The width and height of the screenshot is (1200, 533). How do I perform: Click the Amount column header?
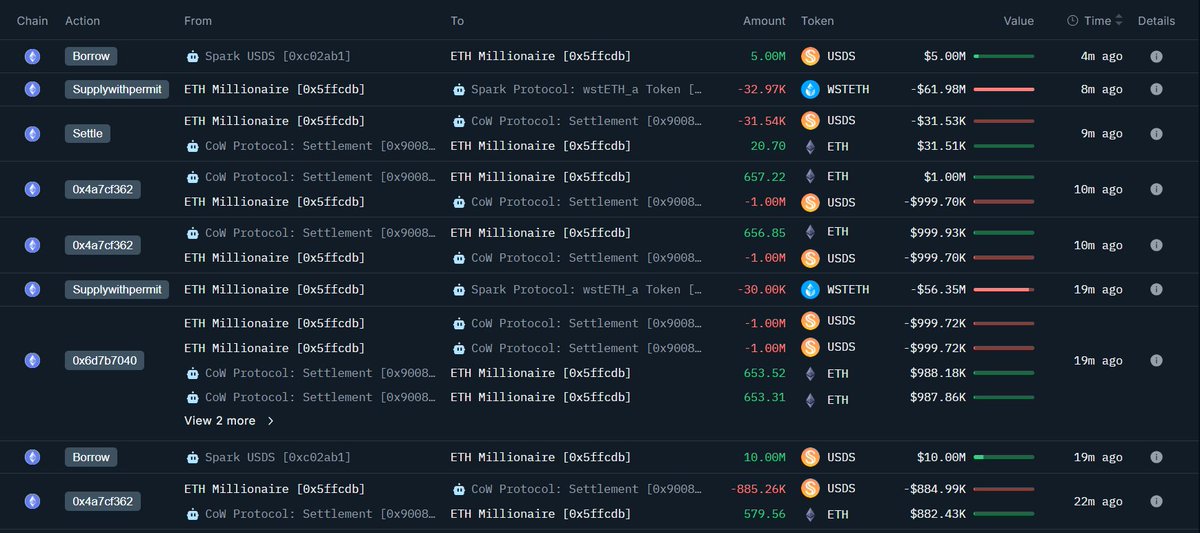[764, 21]
